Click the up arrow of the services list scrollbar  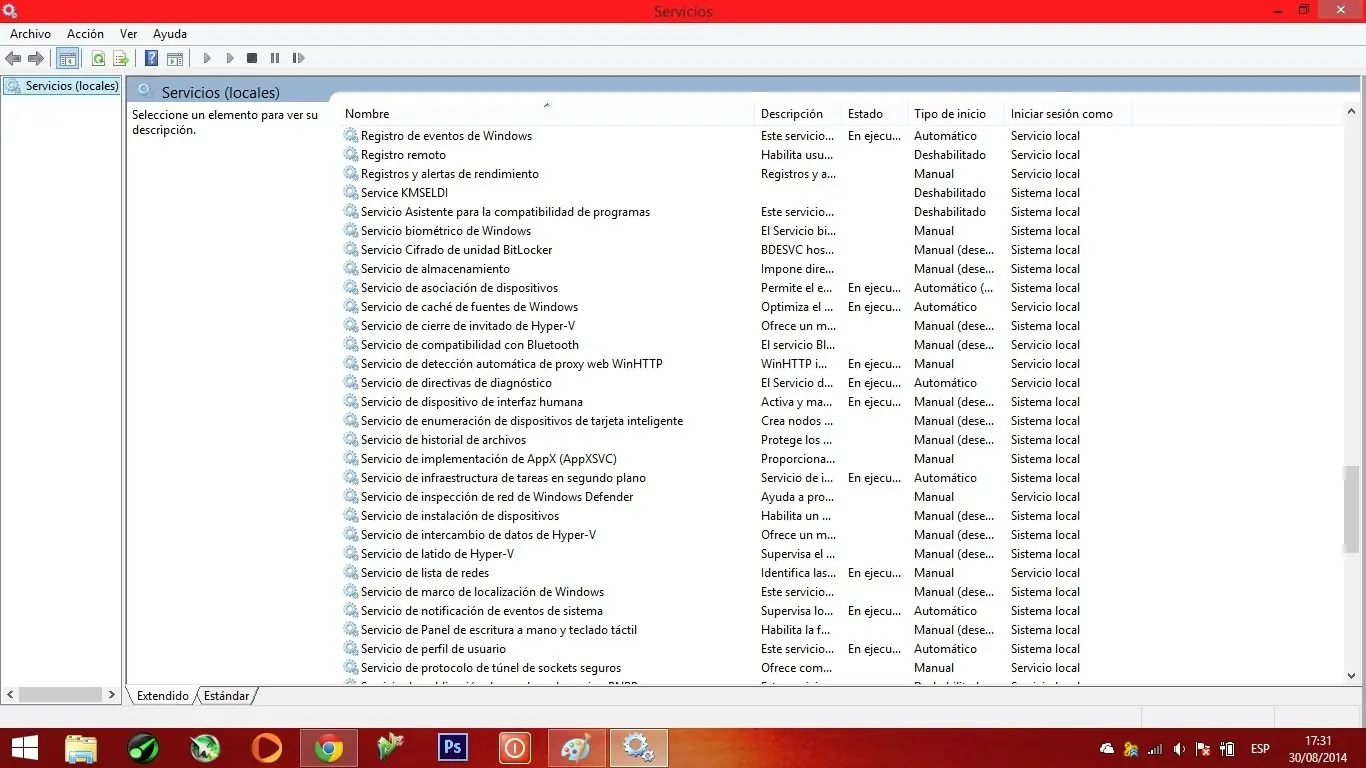point(1351,112)
